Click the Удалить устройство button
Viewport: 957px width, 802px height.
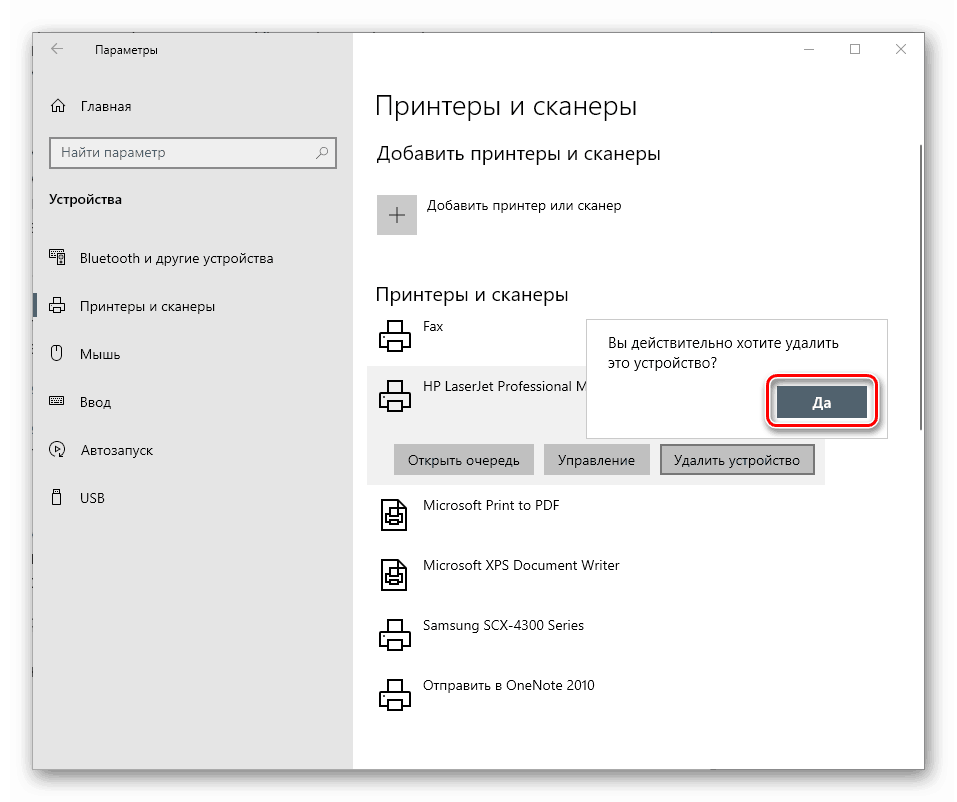point(737,460)
